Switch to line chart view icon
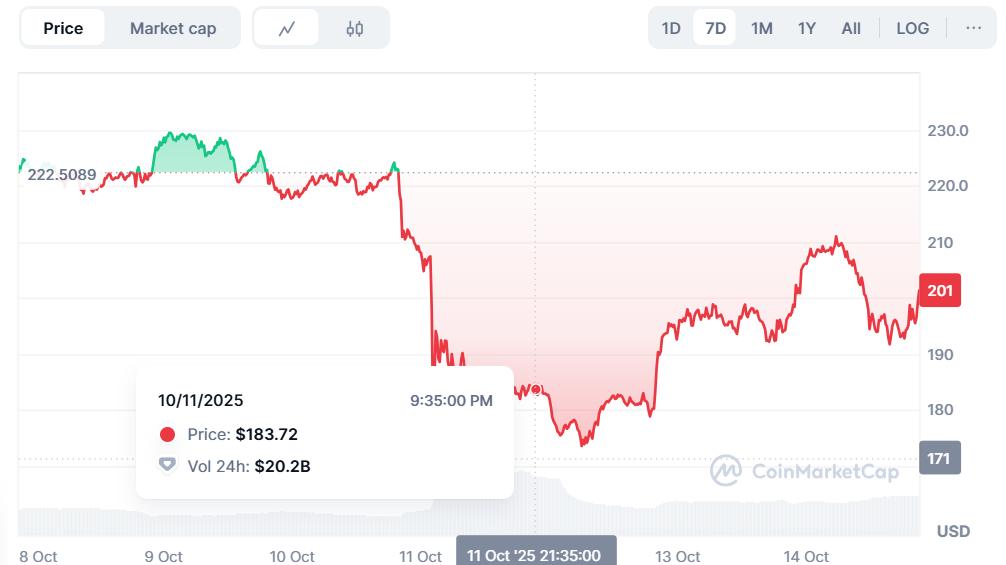Image resolution: width=1006 pixels, height=565 pixels. pos(287,28)
